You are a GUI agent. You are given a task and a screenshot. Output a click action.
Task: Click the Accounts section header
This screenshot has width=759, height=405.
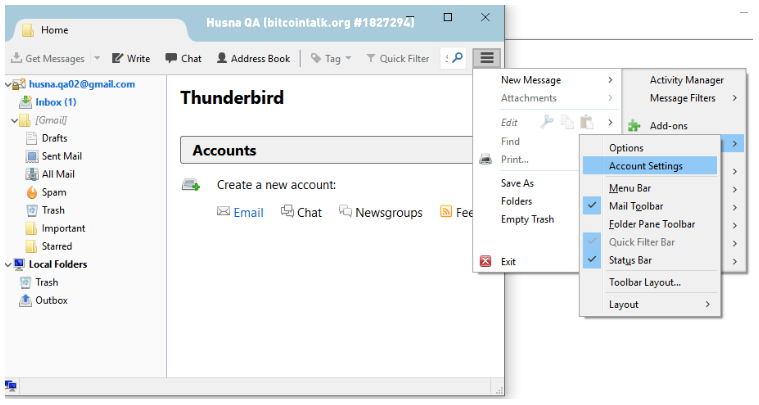click(327, 150)
